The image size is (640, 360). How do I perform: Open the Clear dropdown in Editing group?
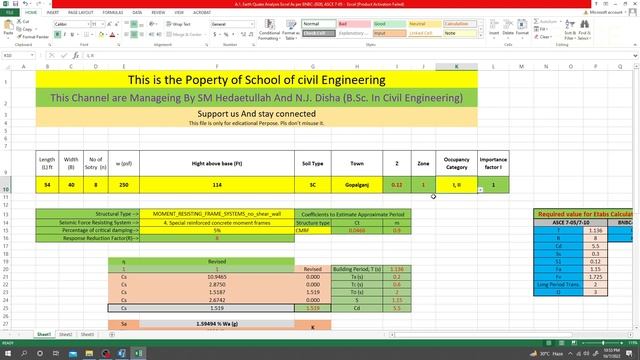[543, 37]
